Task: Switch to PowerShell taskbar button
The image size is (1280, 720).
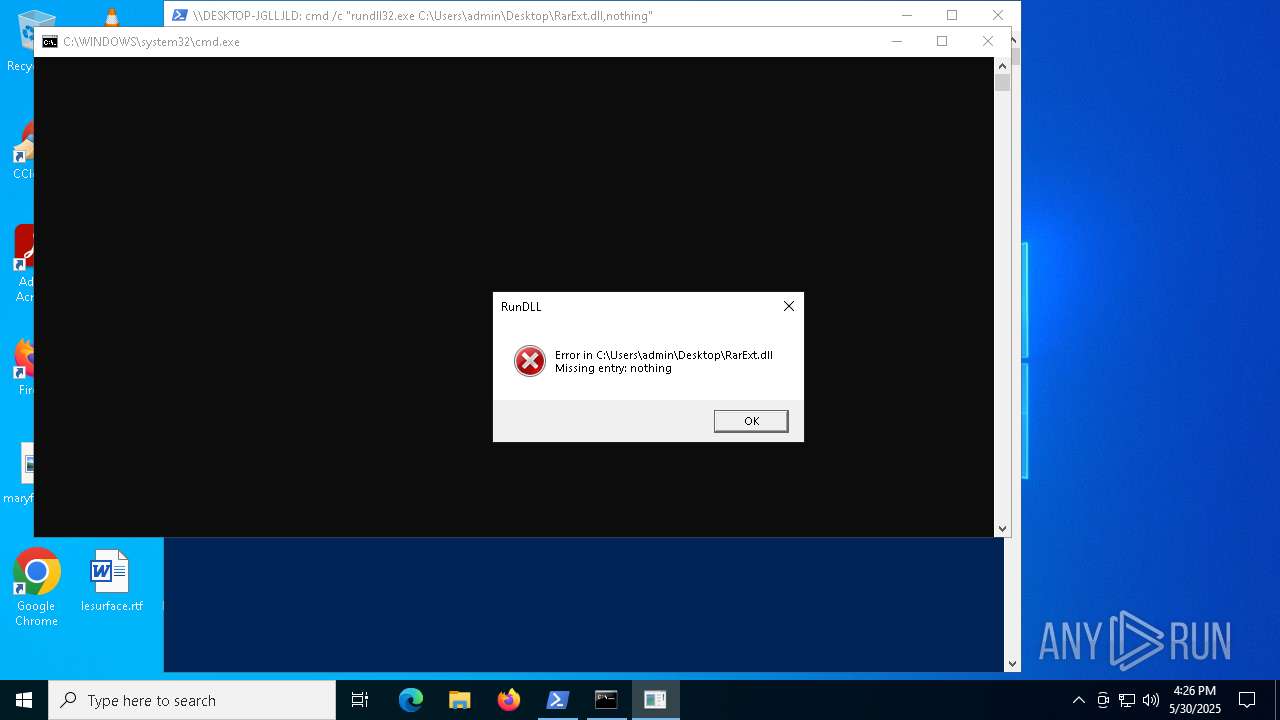Action: [558, 700]
